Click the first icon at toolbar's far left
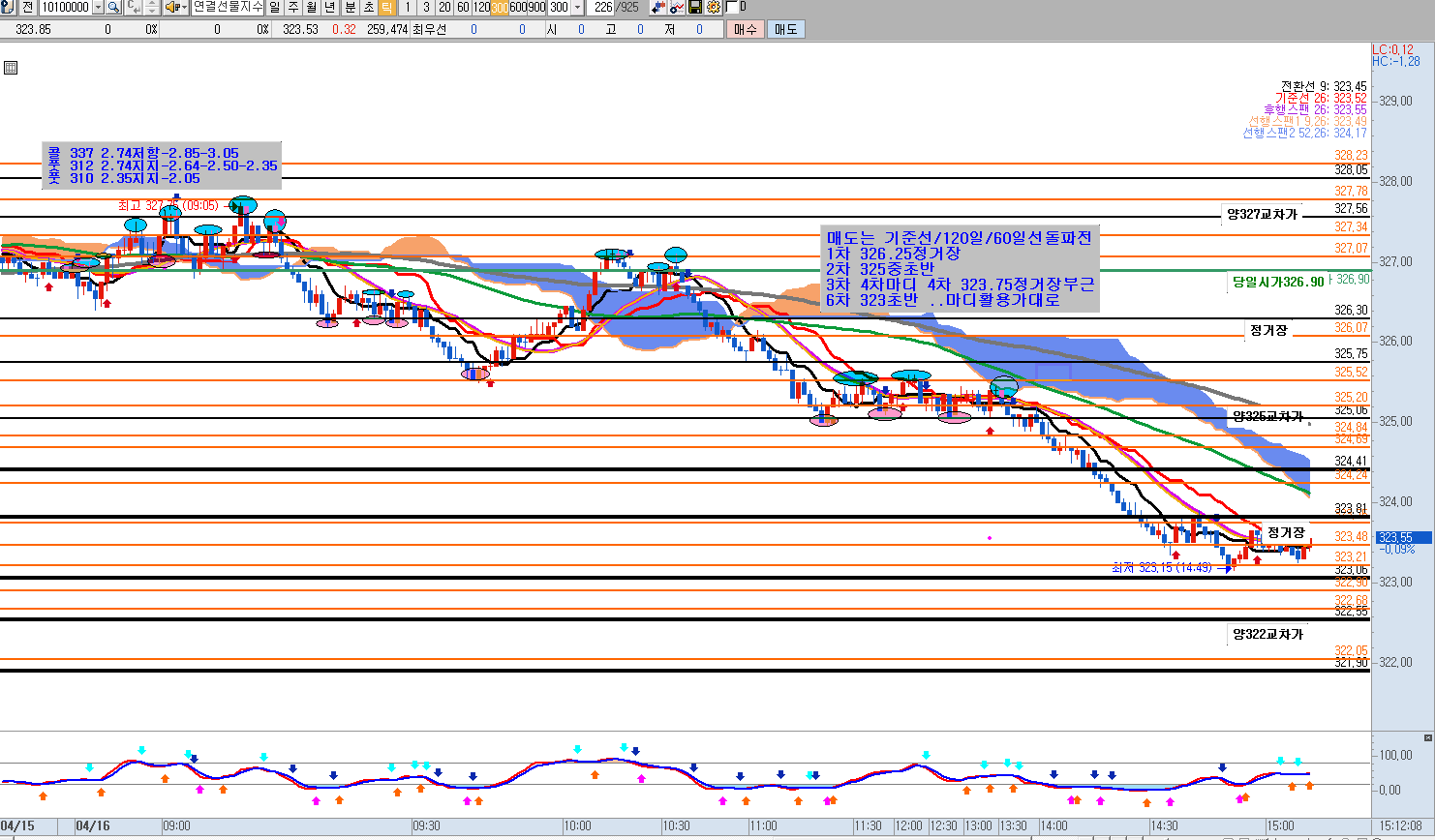1435x840 pixels. coord(8,8)
